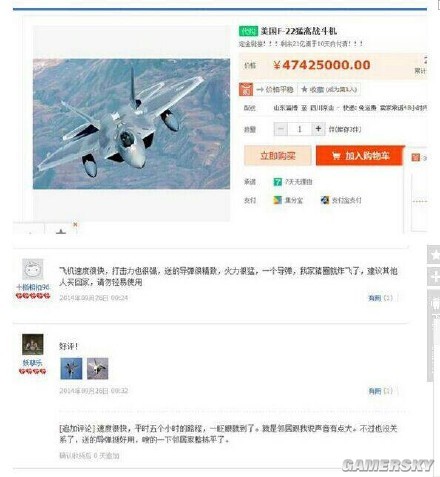This screenshot has width=440, height=477.
Task: Open the main F-22 product photo
Action: pos(131,124)
